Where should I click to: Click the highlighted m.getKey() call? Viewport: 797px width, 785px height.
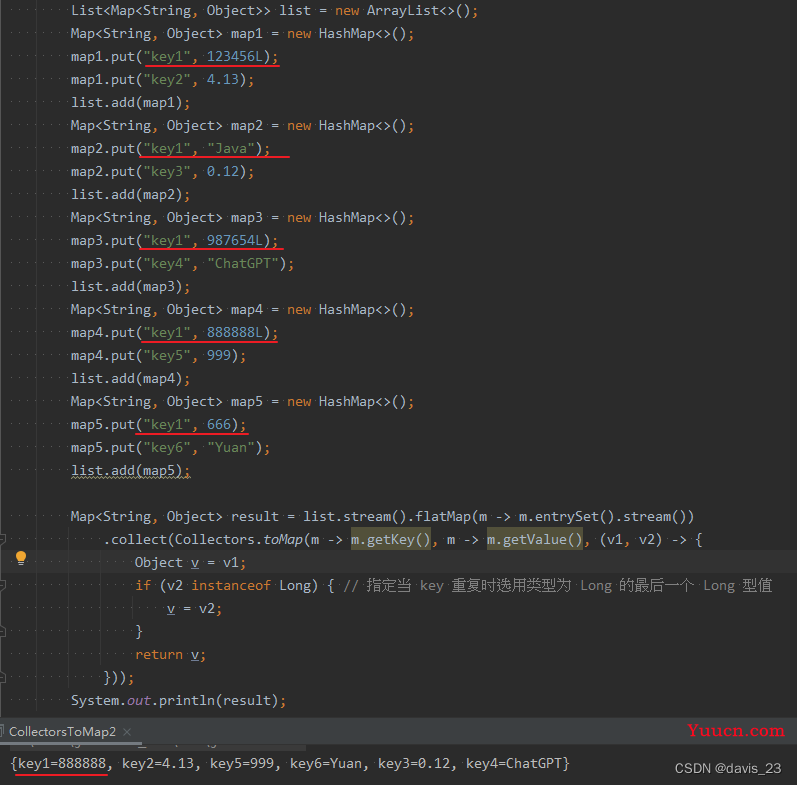coord(391,539)
